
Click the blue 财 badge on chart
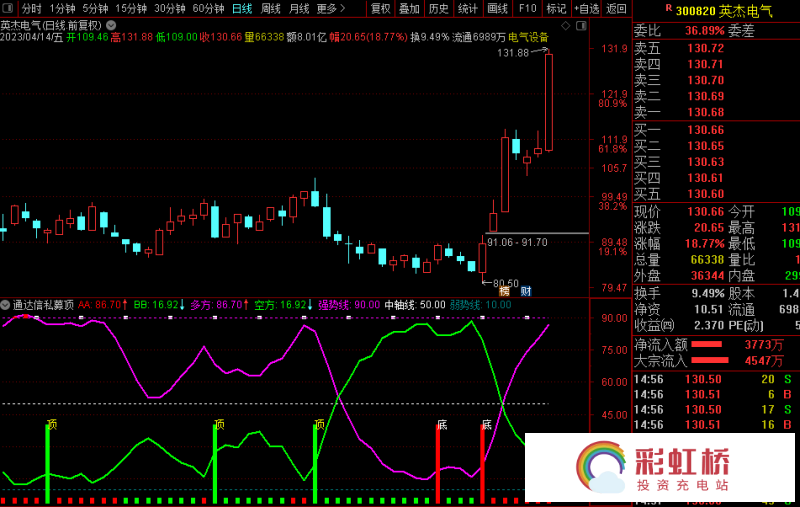point(525,291)
